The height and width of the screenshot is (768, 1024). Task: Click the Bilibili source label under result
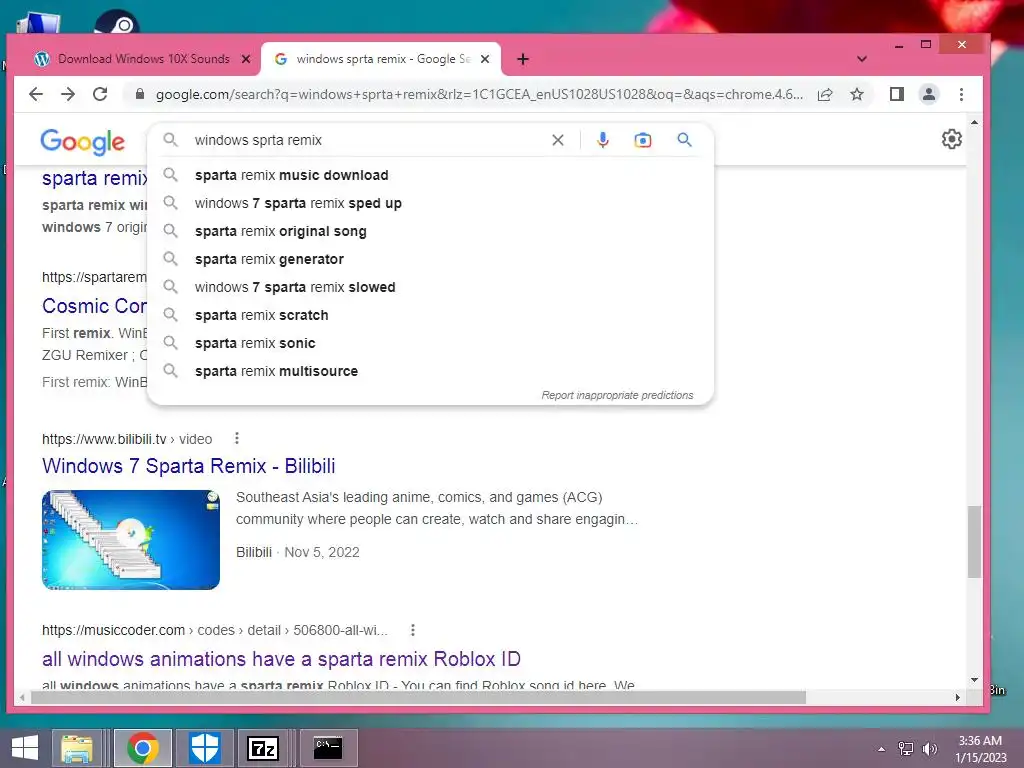tap(254, 552)
